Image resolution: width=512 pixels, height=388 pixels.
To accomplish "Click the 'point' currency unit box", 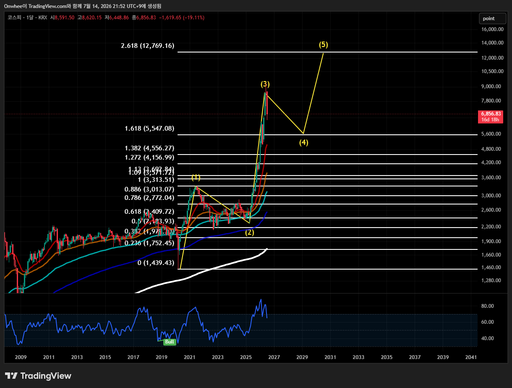I will coord(492,19).
